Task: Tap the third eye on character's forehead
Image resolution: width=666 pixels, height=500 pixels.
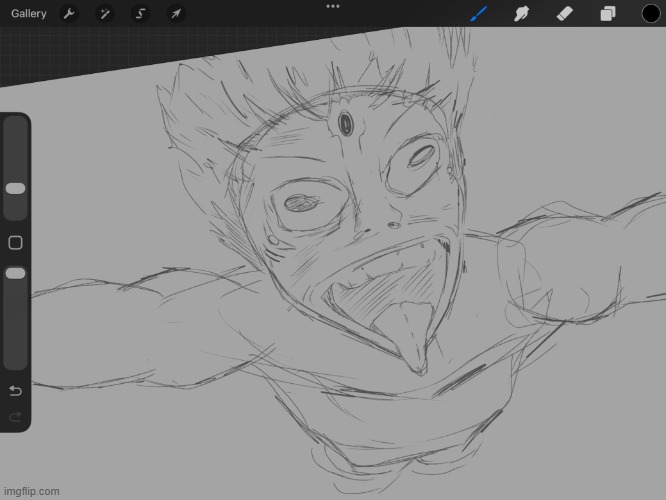Action: [346, 125]
